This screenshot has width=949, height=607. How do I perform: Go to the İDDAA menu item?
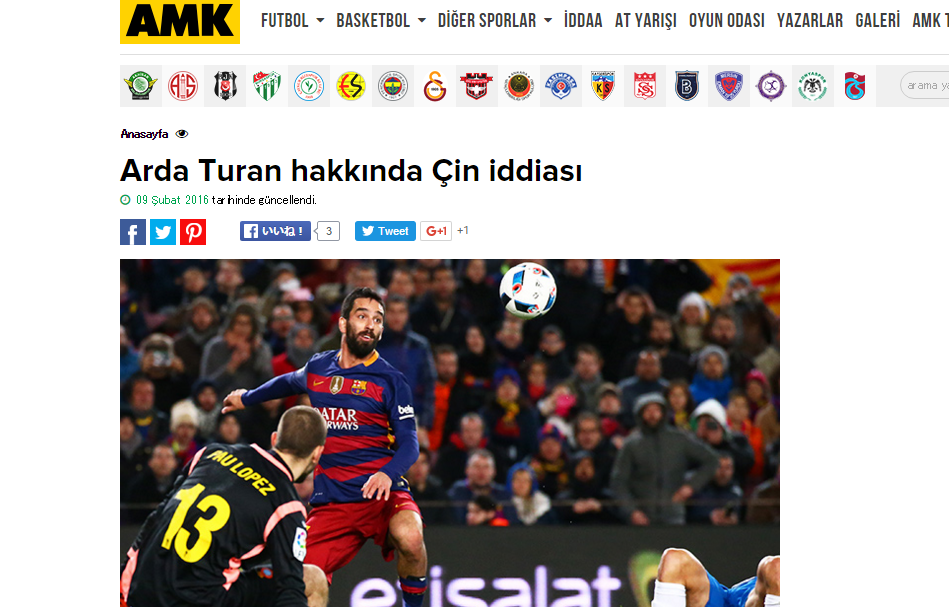pyautogui.click(x=583, y=21)
